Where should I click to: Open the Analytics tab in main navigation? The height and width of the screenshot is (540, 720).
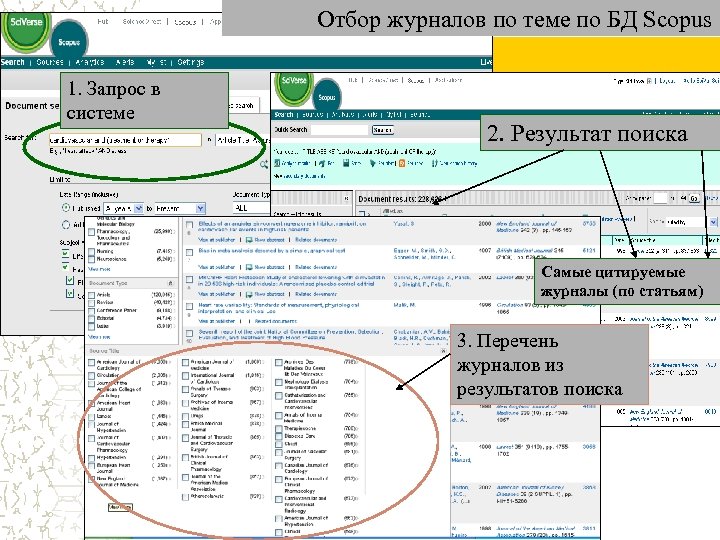point(90,62)
